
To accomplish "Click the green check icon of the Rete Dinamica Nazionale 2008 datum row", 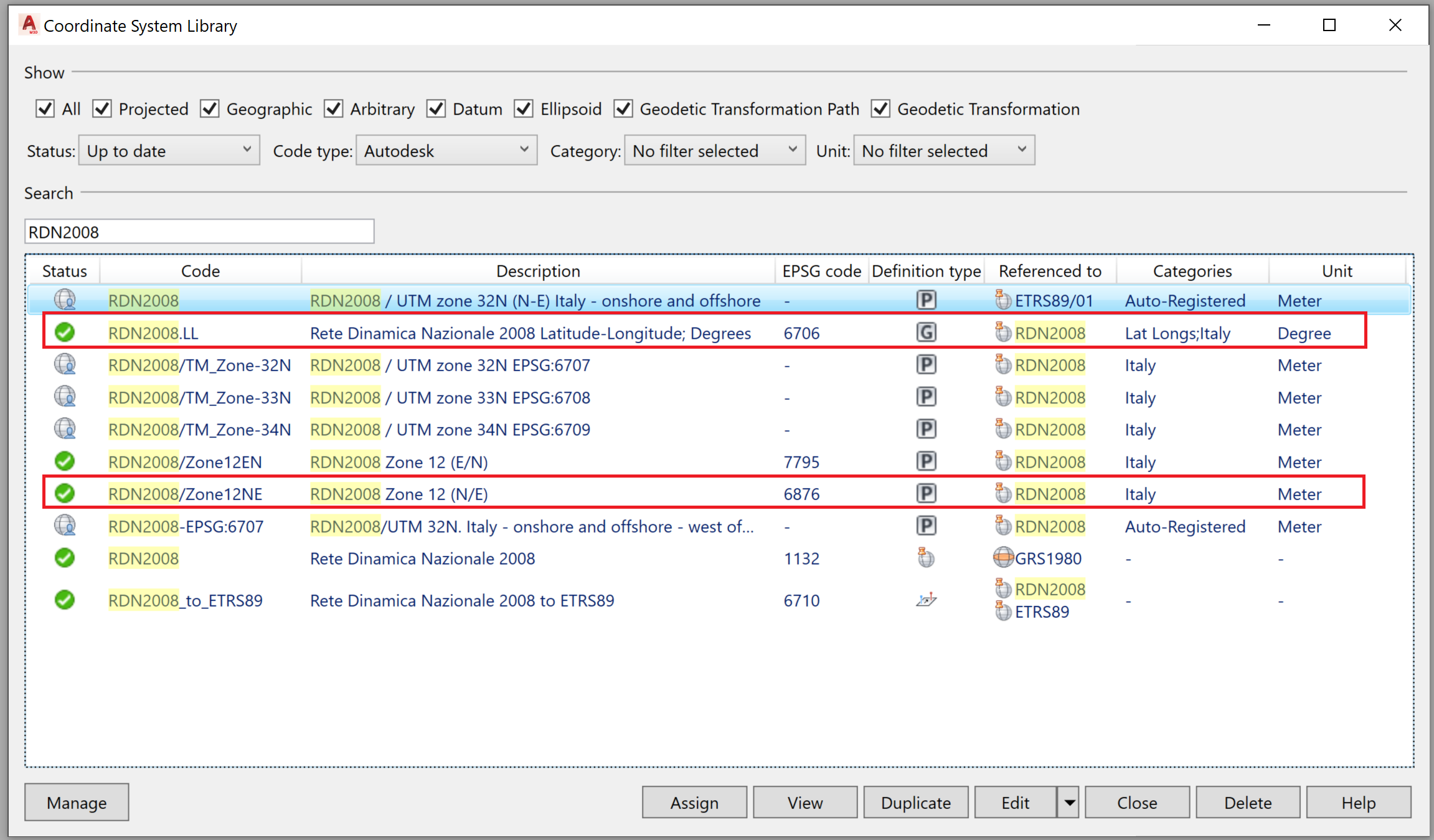I will point(65,558).
